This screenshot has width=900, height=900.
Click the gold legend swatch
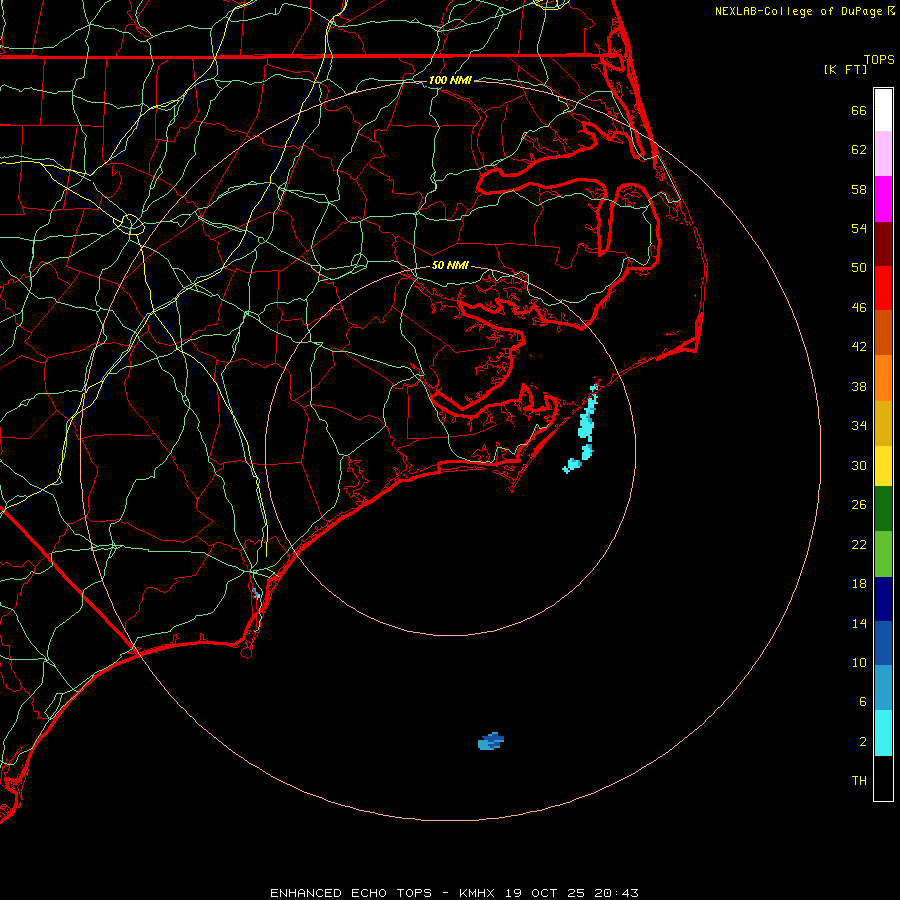[x=883, y=423]
